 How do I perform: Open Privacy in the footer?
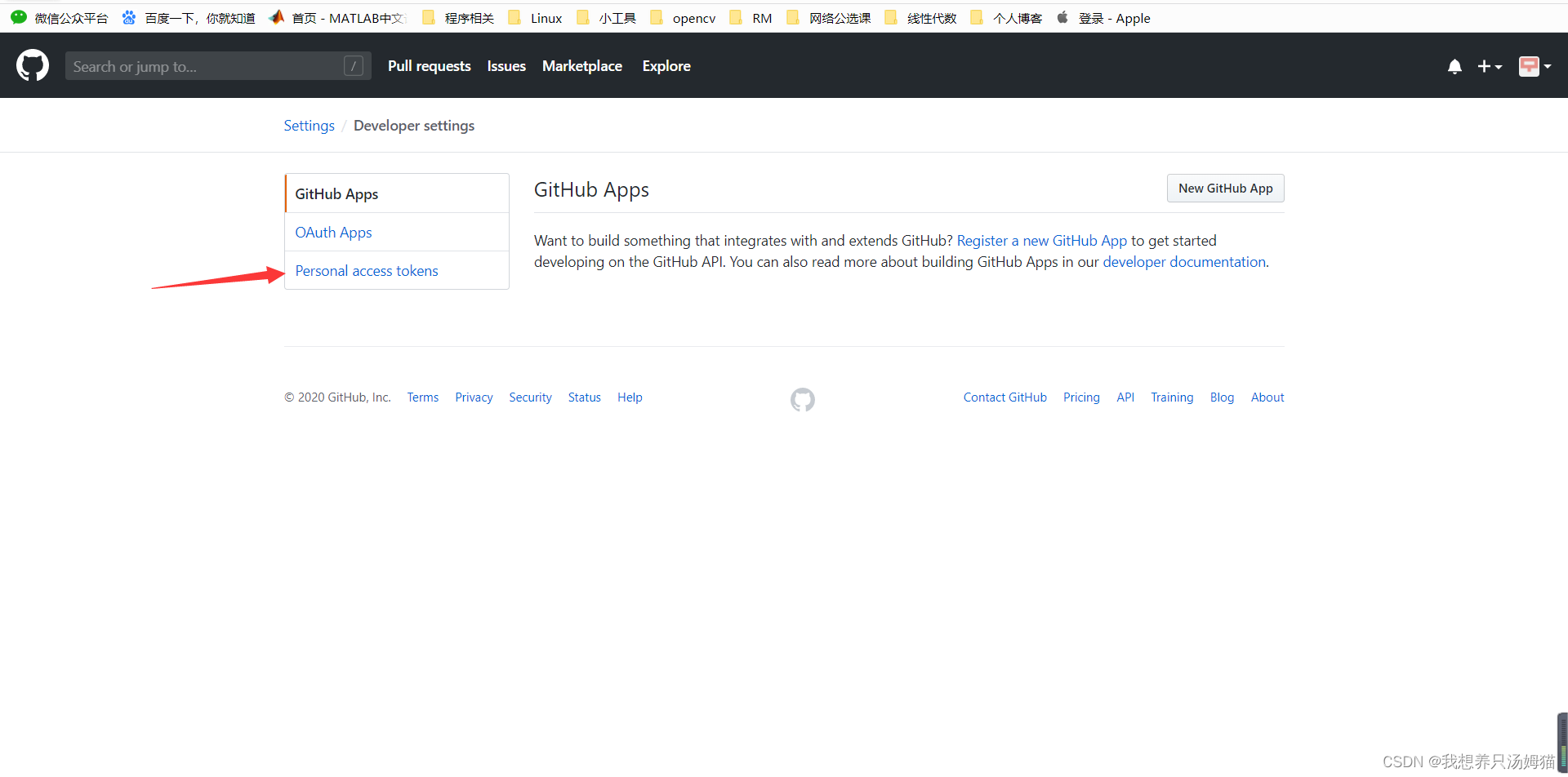(474, 397)
